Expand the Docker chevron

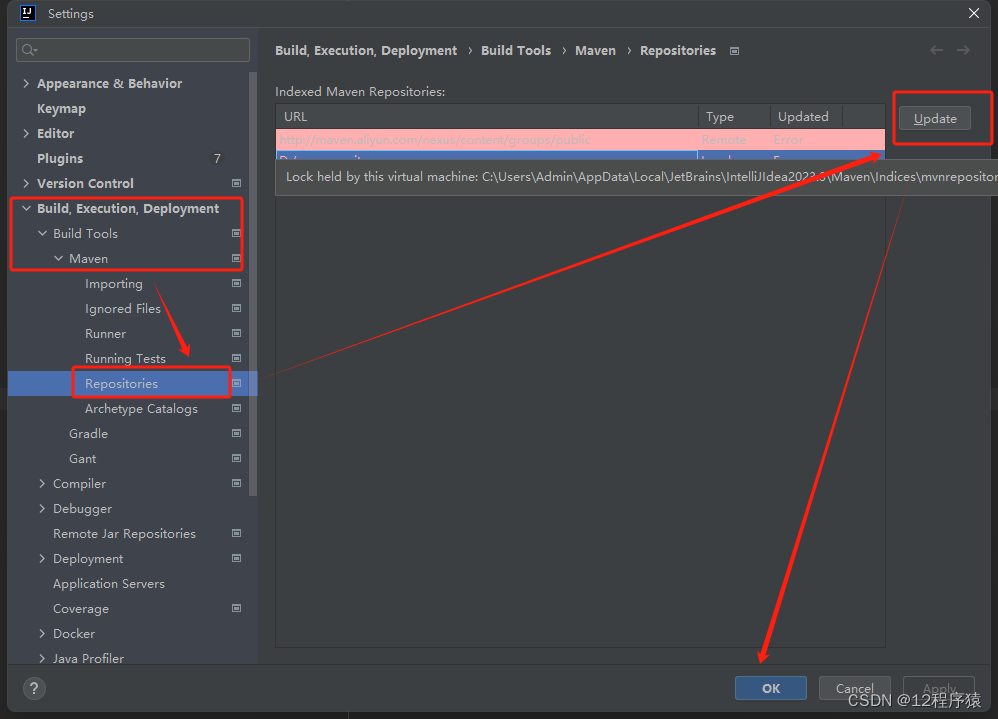[x=42, y=634]
